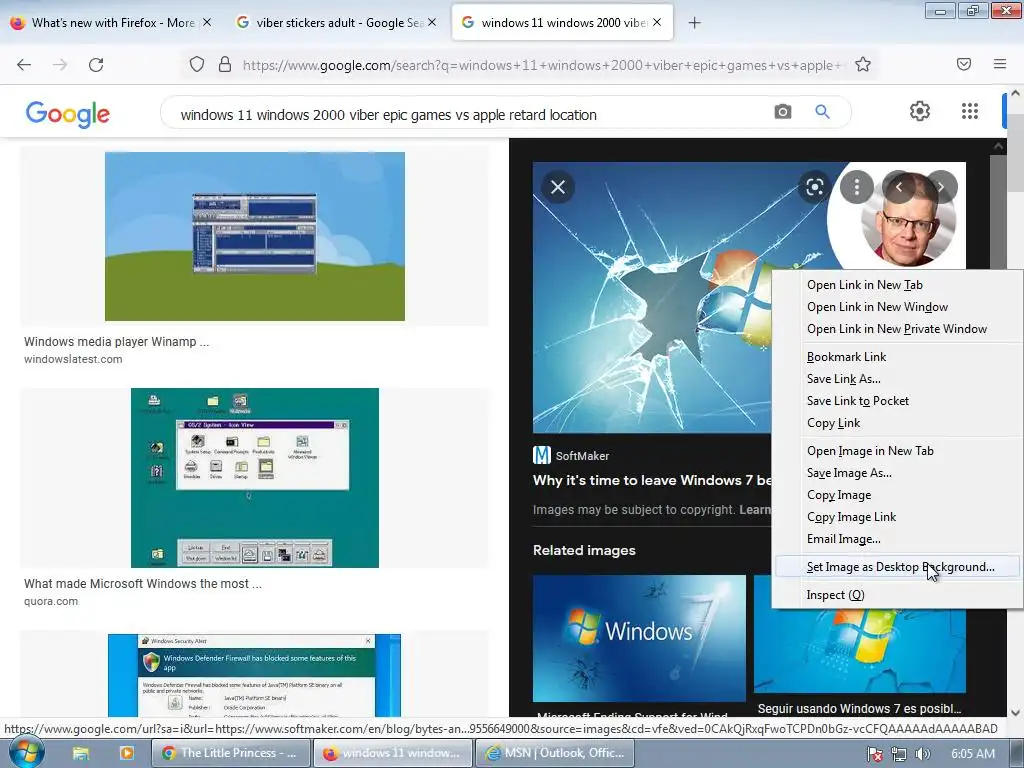Click the Google logo
The image size is (1024, 768).
tap(68, 114)
